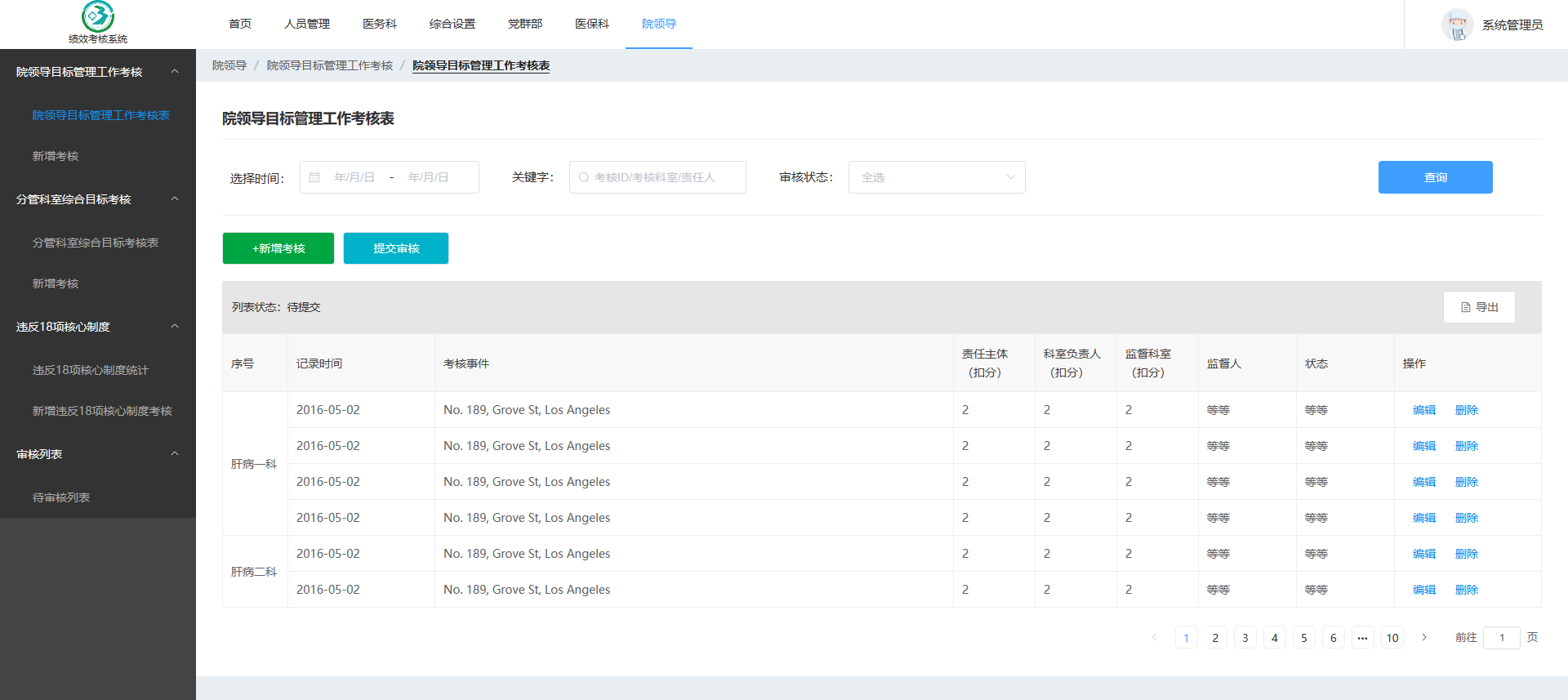Image resolution: width=1568 pixels, height=700 pixels.
Task: Collapse 违反18项核心制度 sidebar group
Action: point(175,327)
